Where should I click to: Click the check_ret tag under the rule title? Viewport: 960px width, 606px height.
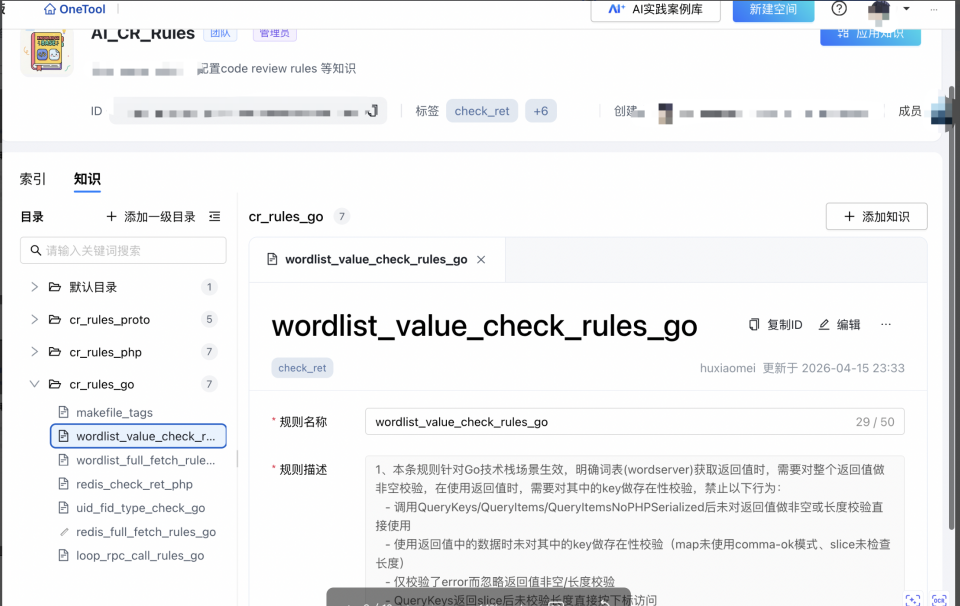coord(302,368)
